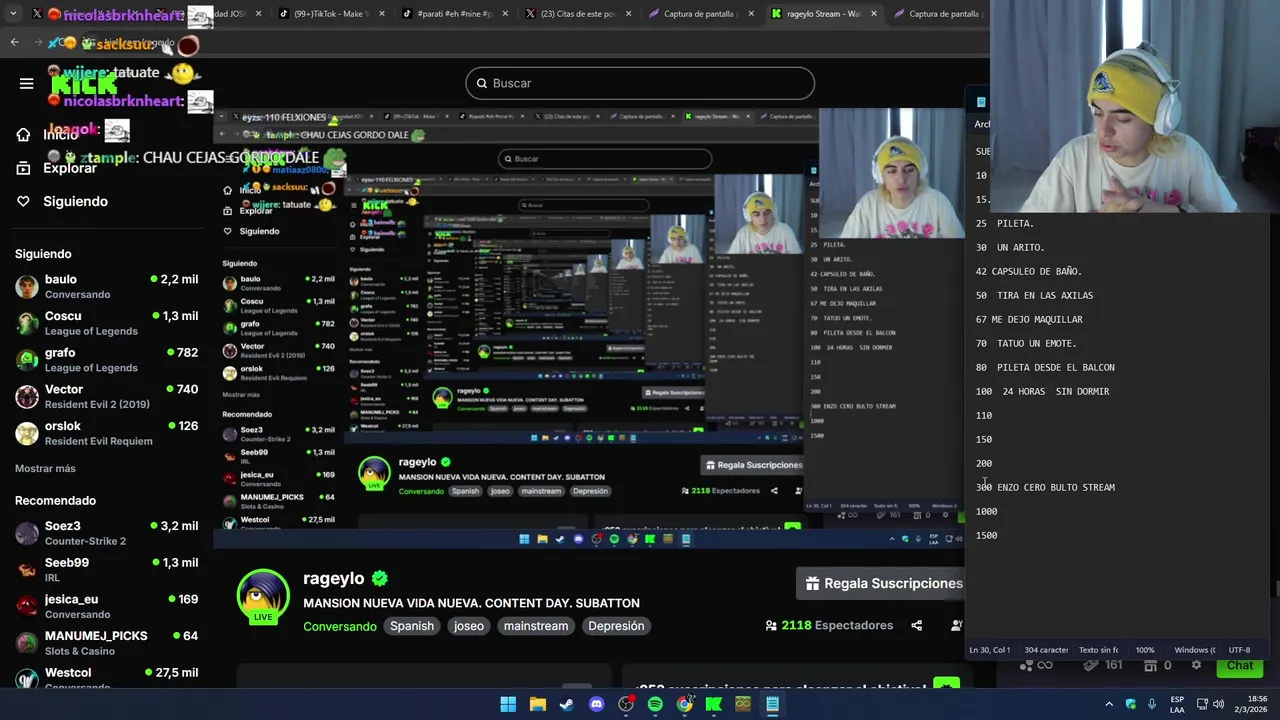Click the Depresión tag

(x=616, y=626)
